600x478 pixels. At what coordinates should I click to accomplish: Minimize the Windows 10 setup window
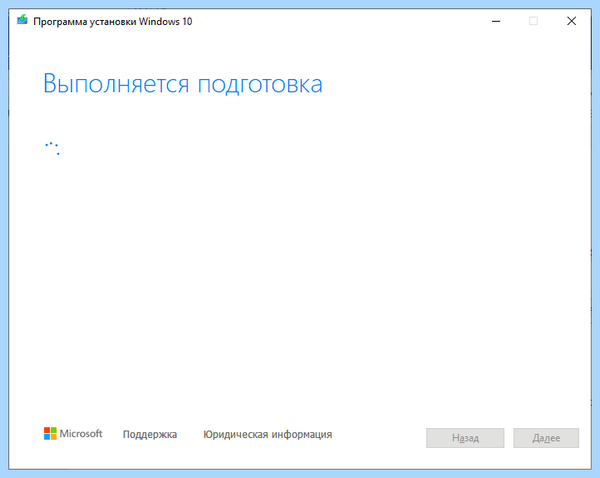point(496,21)
